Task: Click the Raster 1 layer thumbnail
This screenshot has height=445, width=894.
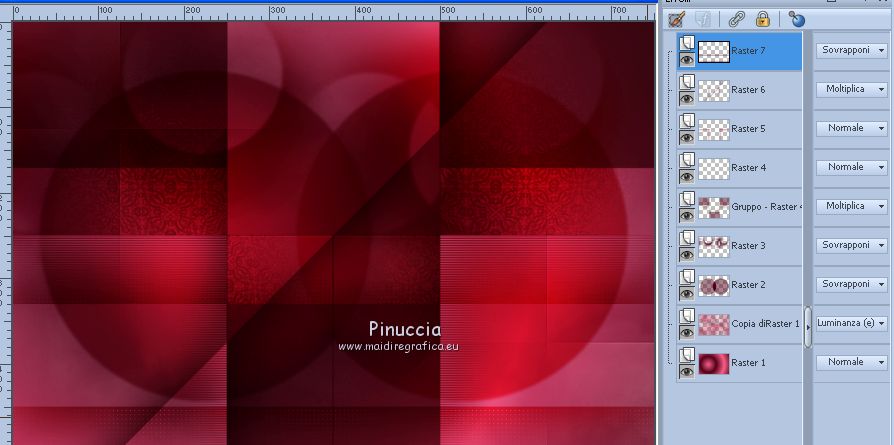Action: tap(714, 363)
